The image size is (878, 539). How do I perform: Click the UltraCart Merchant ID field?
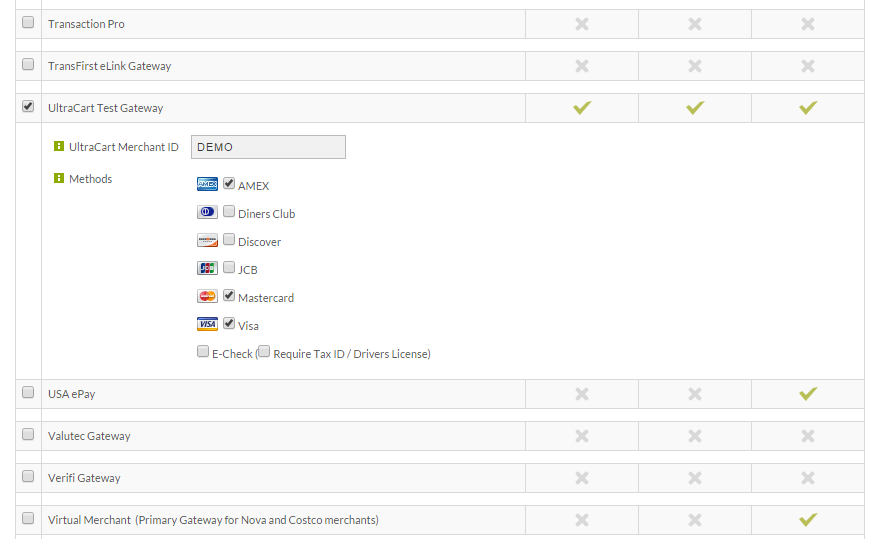point(268,147)
